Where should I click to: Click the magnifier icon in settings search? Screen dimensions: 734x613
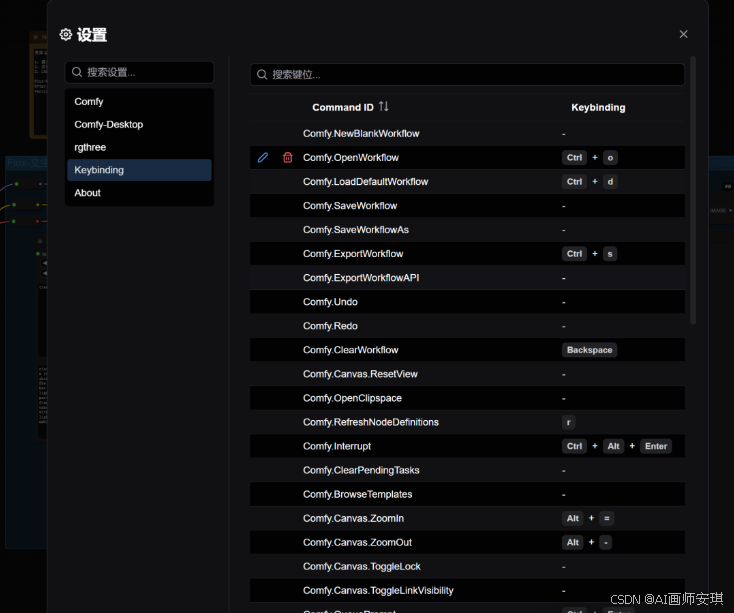pos(77,72)
